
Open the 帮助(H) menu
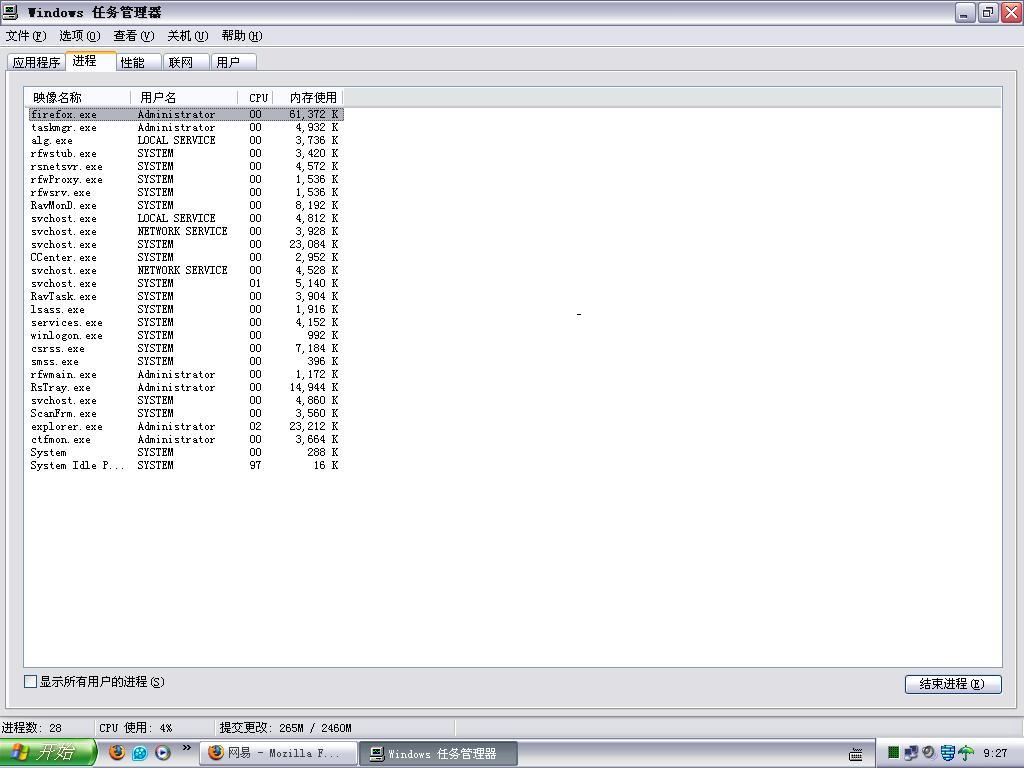[242, 36]
